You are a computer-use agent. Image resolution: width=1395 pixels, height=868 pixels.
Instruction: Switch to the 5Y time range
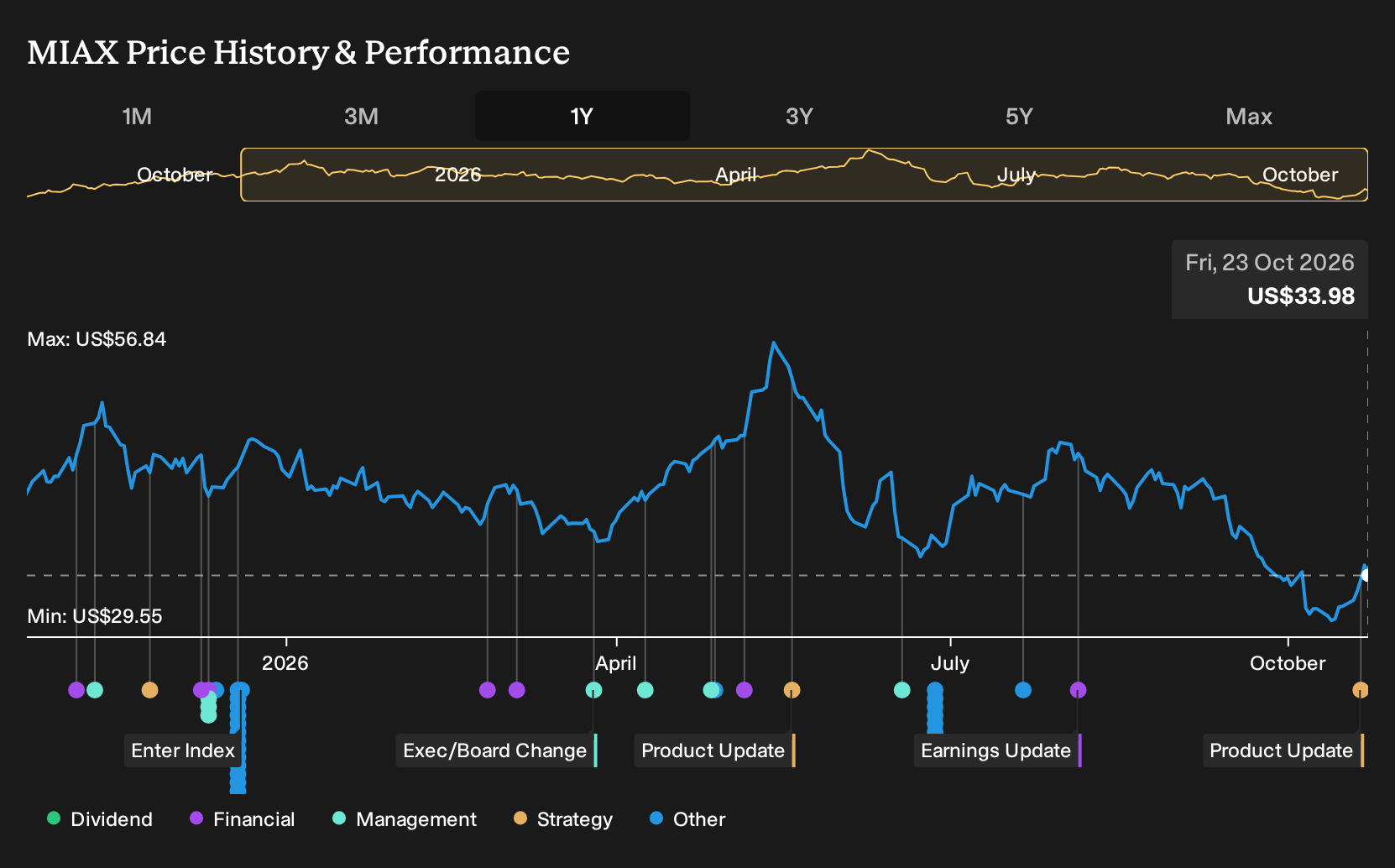1019,116
